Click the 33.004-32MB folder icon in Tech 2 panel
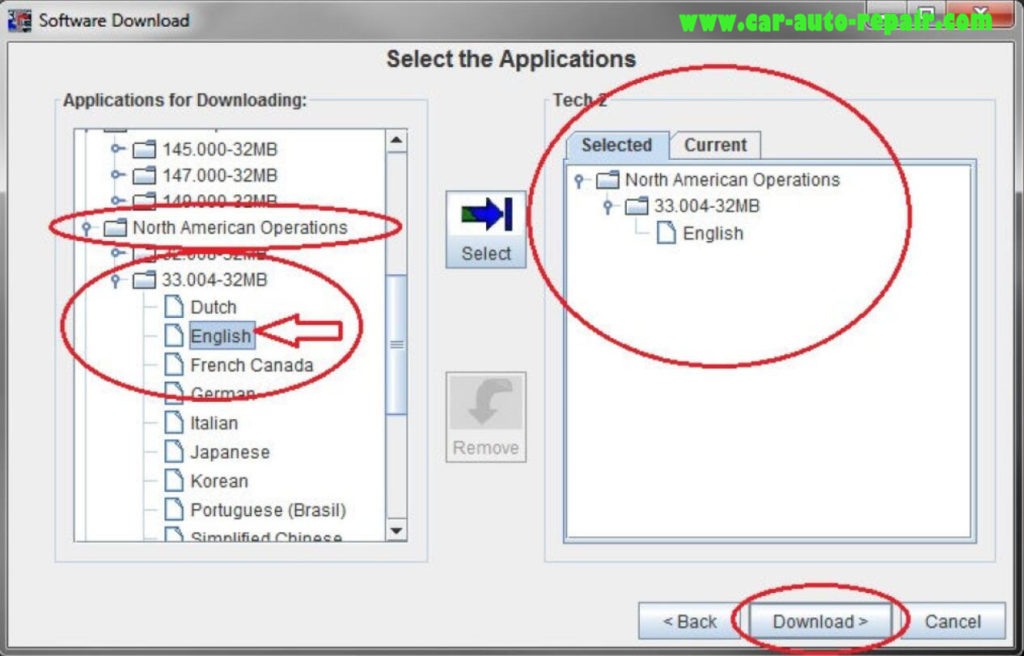The image size is (1024, 656). [x=635, y=208]
